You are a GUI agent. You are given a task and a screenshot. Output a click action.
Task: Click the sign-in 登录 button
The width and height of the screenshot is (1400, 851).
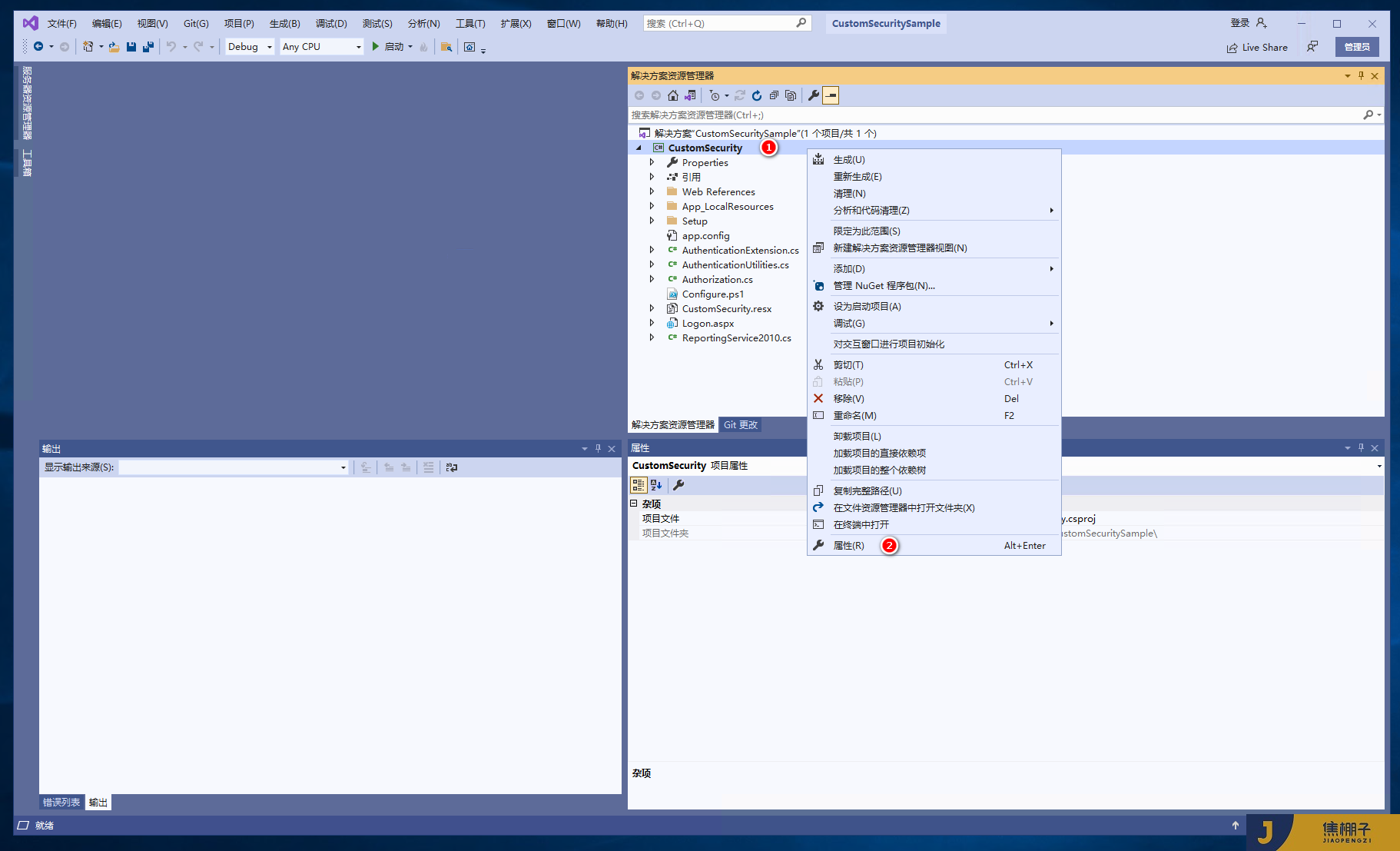1248,23
